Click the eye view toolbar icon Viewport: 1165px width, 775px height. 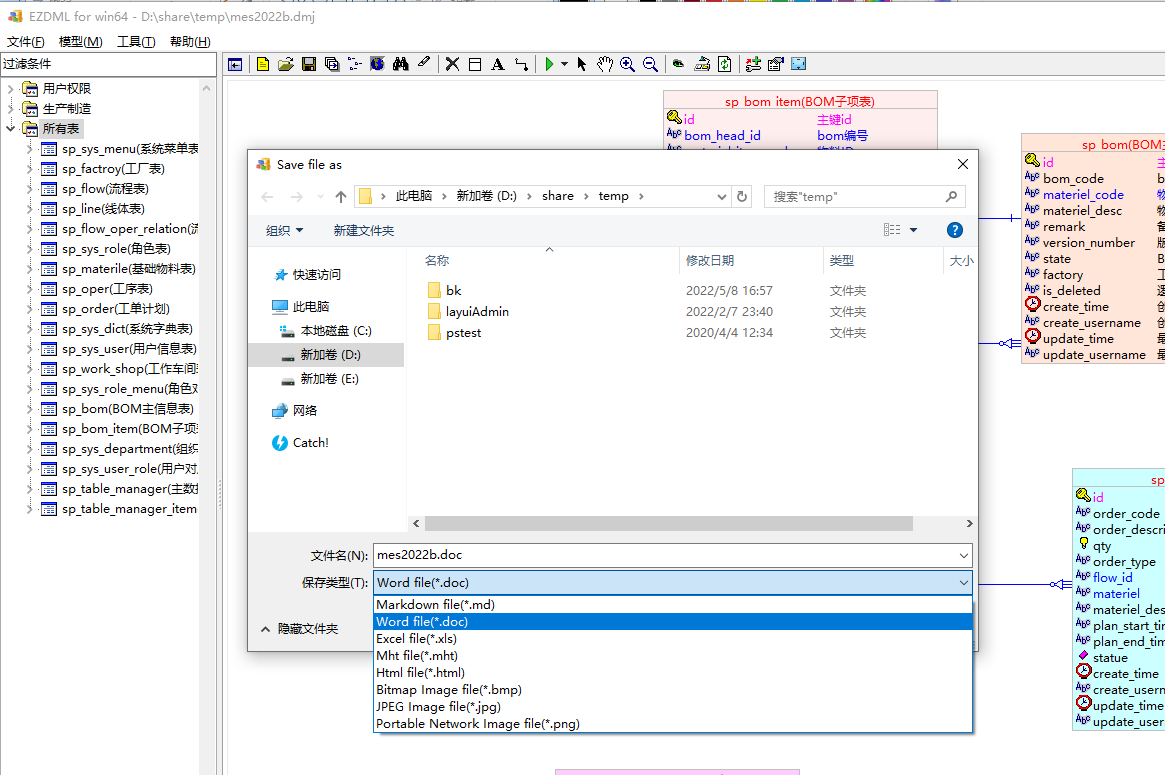tap(678, 65)
